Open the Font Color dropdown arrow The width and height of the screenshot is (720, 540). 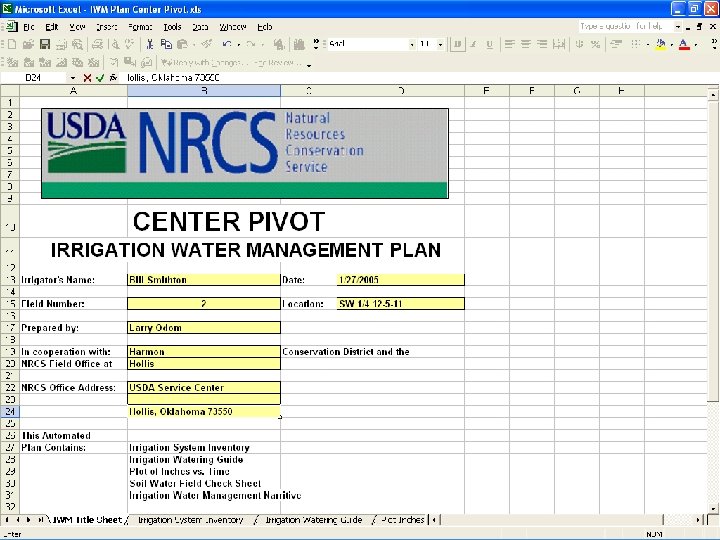click(696, 44)
